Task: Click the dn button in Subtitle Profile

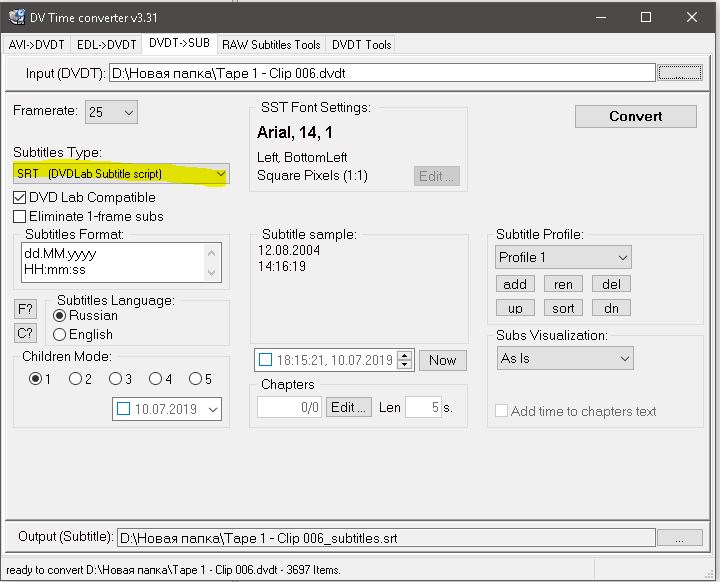Action: pos(611,308)
